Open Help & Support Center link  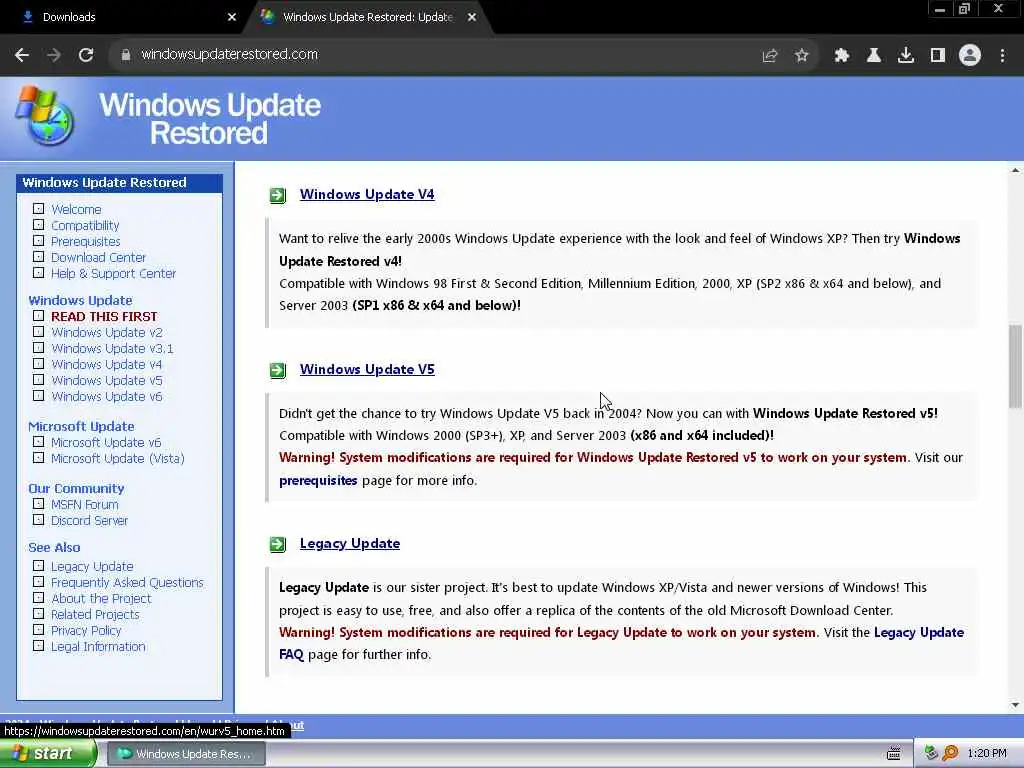pyautogui.click(x=114, y=274)
